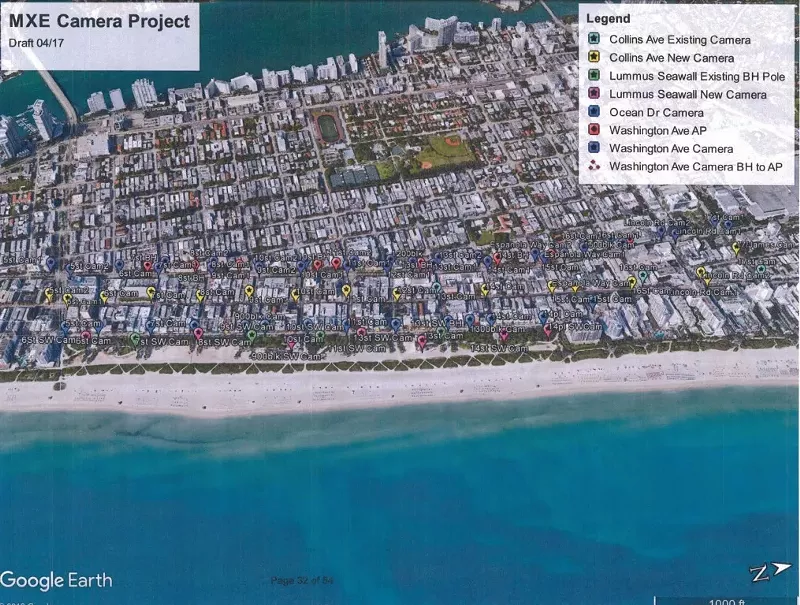
Task: Click the Washington Ave AP red legend icon
Action: coord(593,130)
